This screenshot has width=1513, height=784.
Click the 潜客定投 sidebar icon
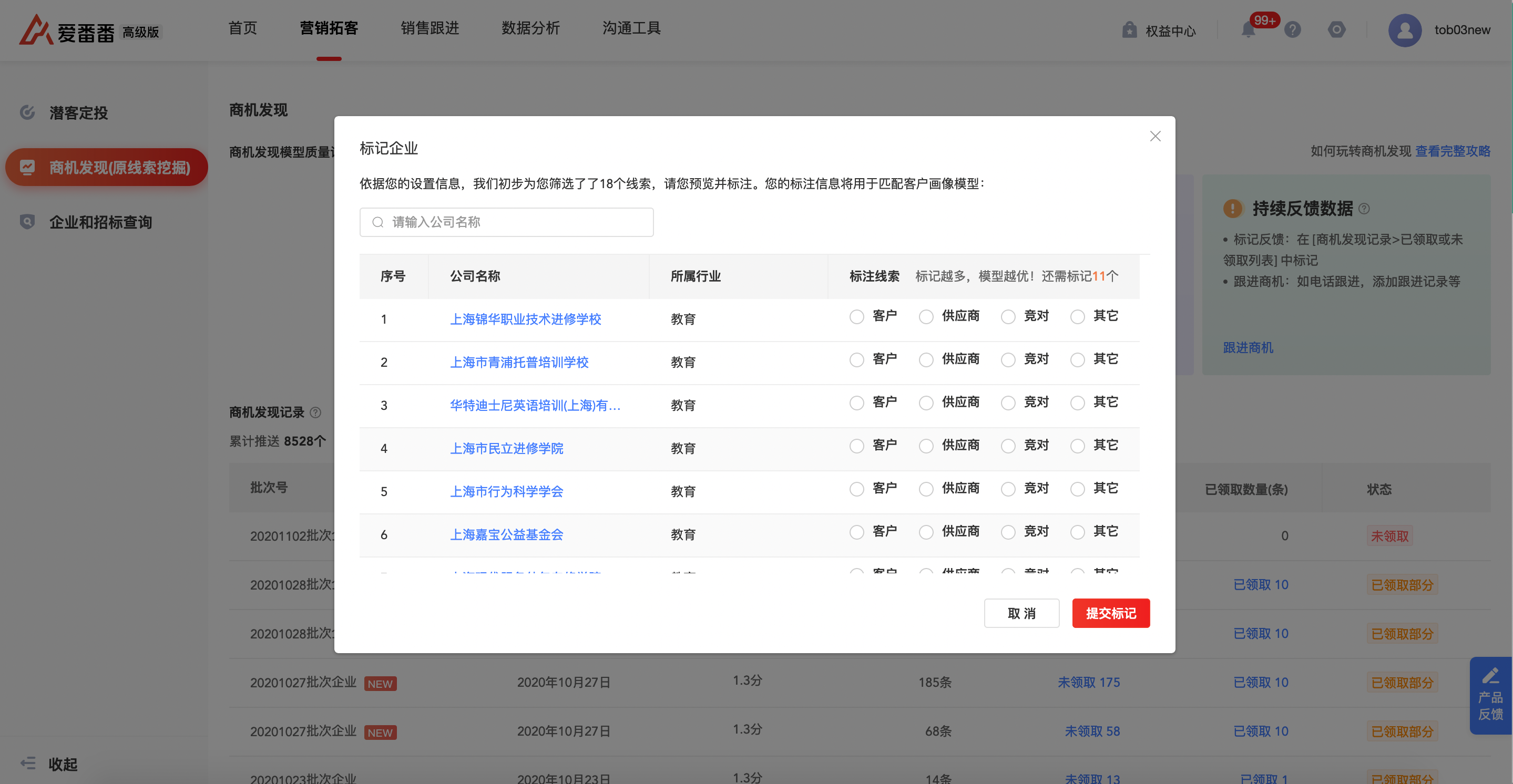pos(28,112)
